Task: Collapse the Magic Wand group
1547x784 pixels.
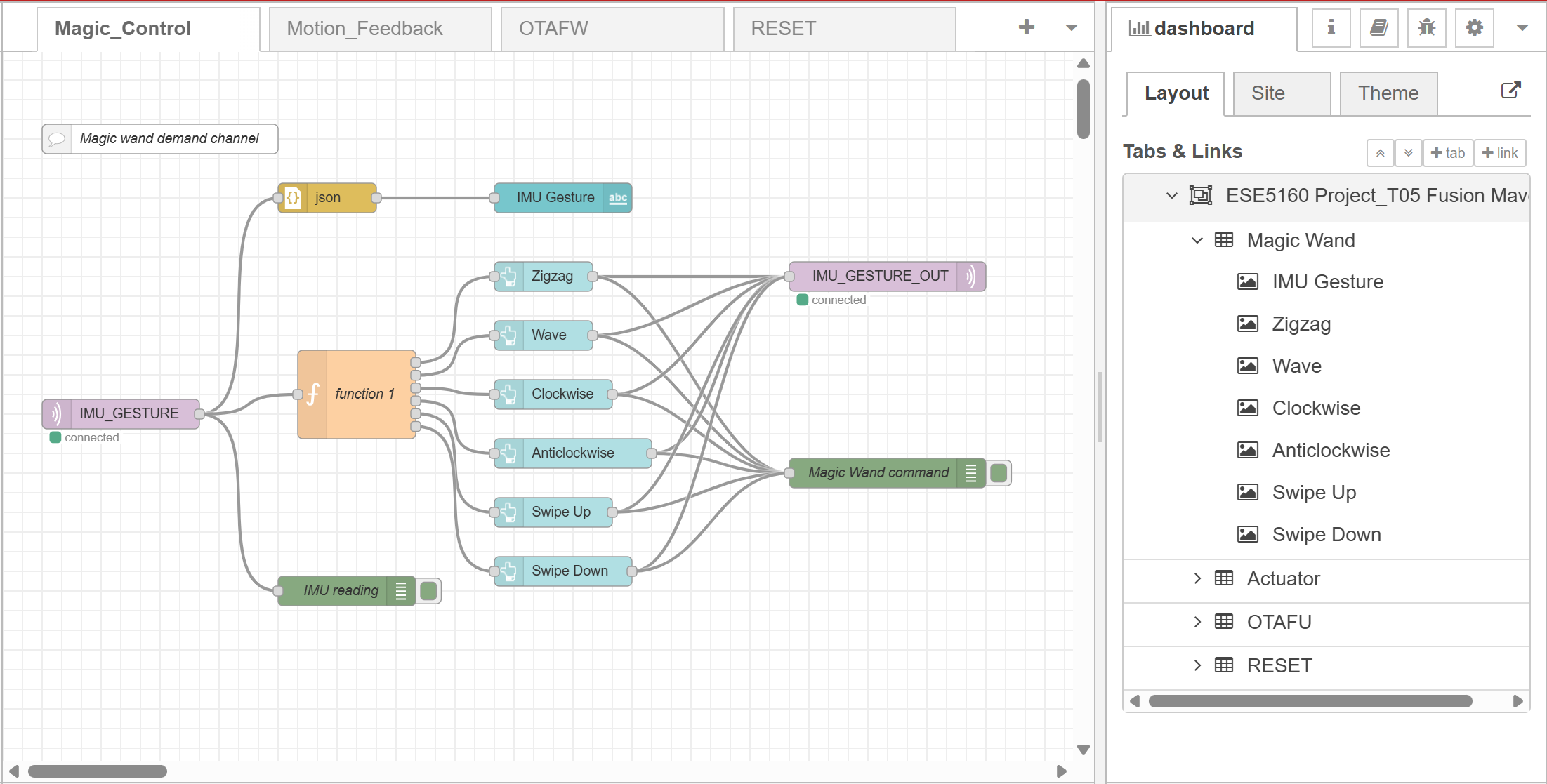Action: coord(1197,240)
